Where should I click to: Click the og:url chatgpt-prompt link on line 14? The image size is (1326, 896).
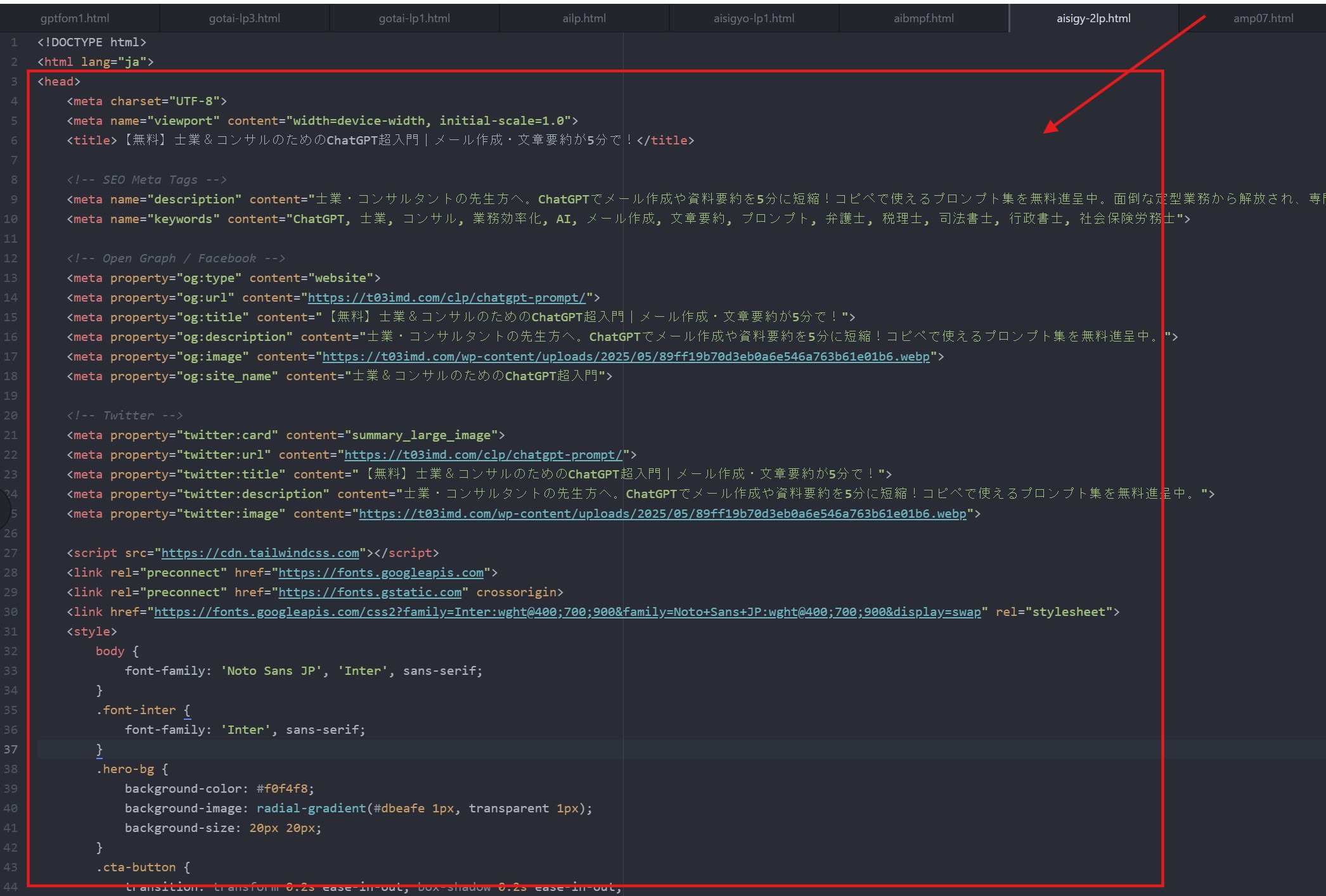point(447,297)
